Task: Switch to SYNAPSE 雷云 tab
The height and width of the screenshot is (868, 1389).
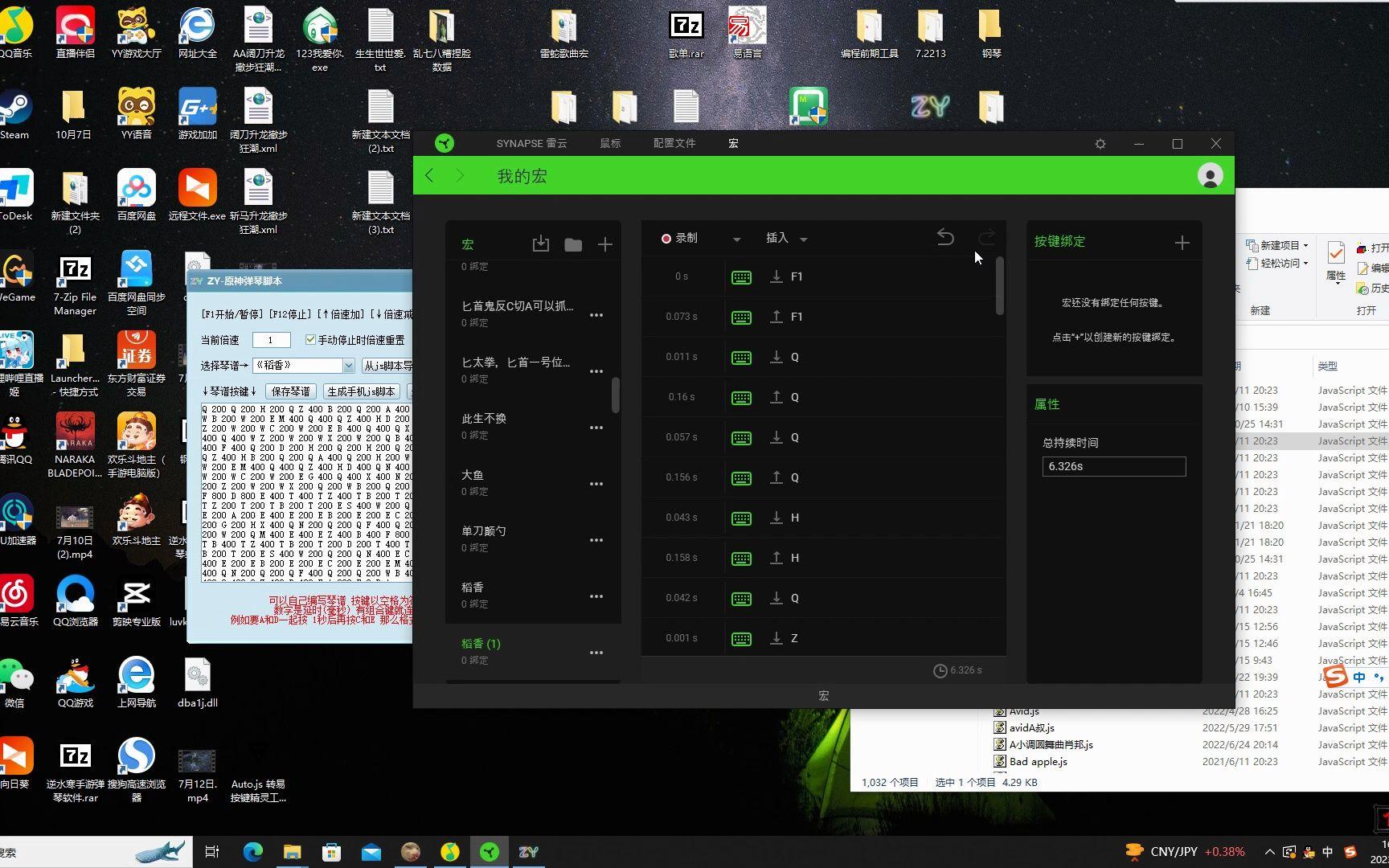Action: coord(531,143)
